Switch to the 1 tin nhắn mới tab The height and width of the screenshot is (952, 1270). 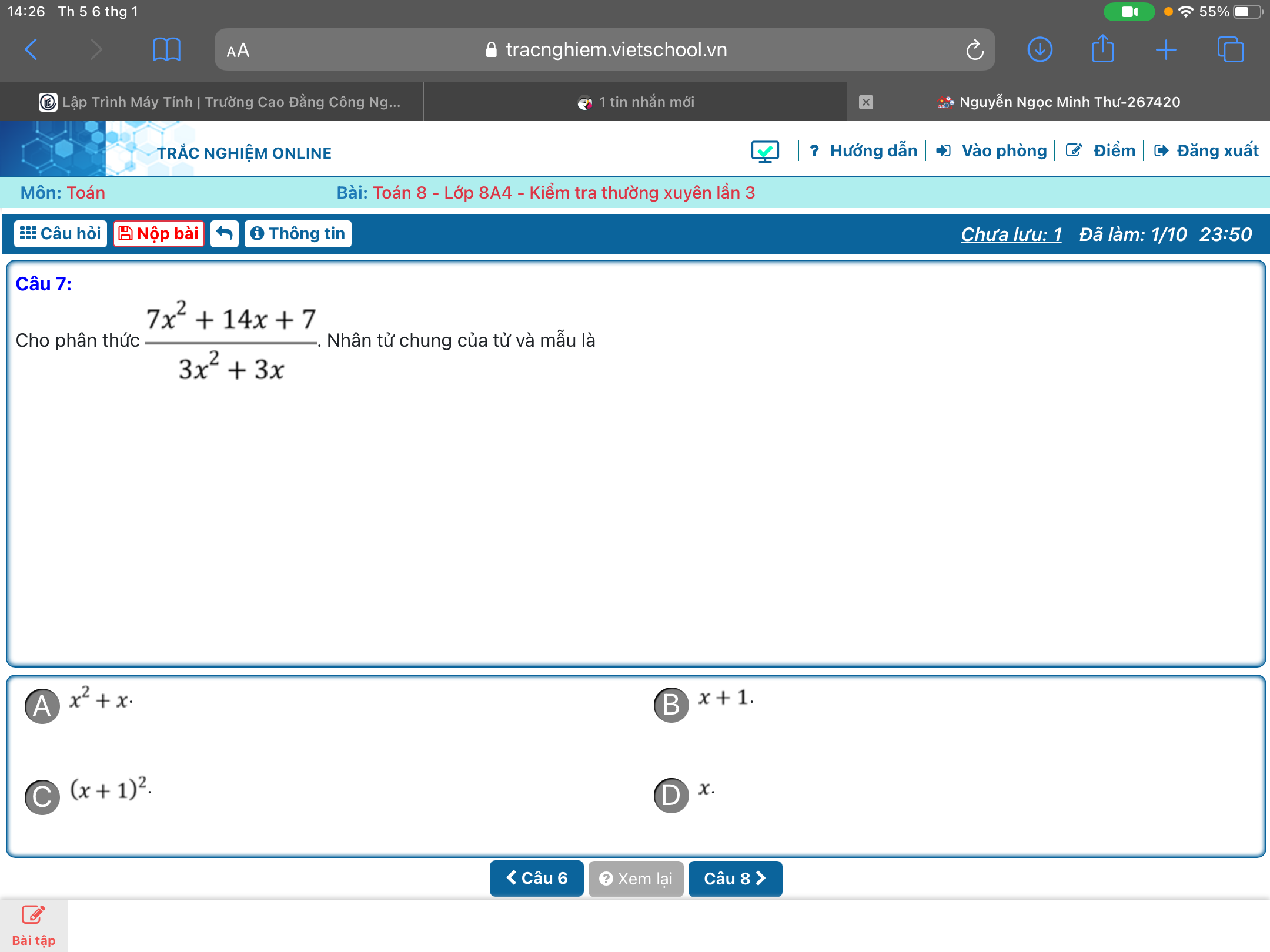[x=635, y=102]
